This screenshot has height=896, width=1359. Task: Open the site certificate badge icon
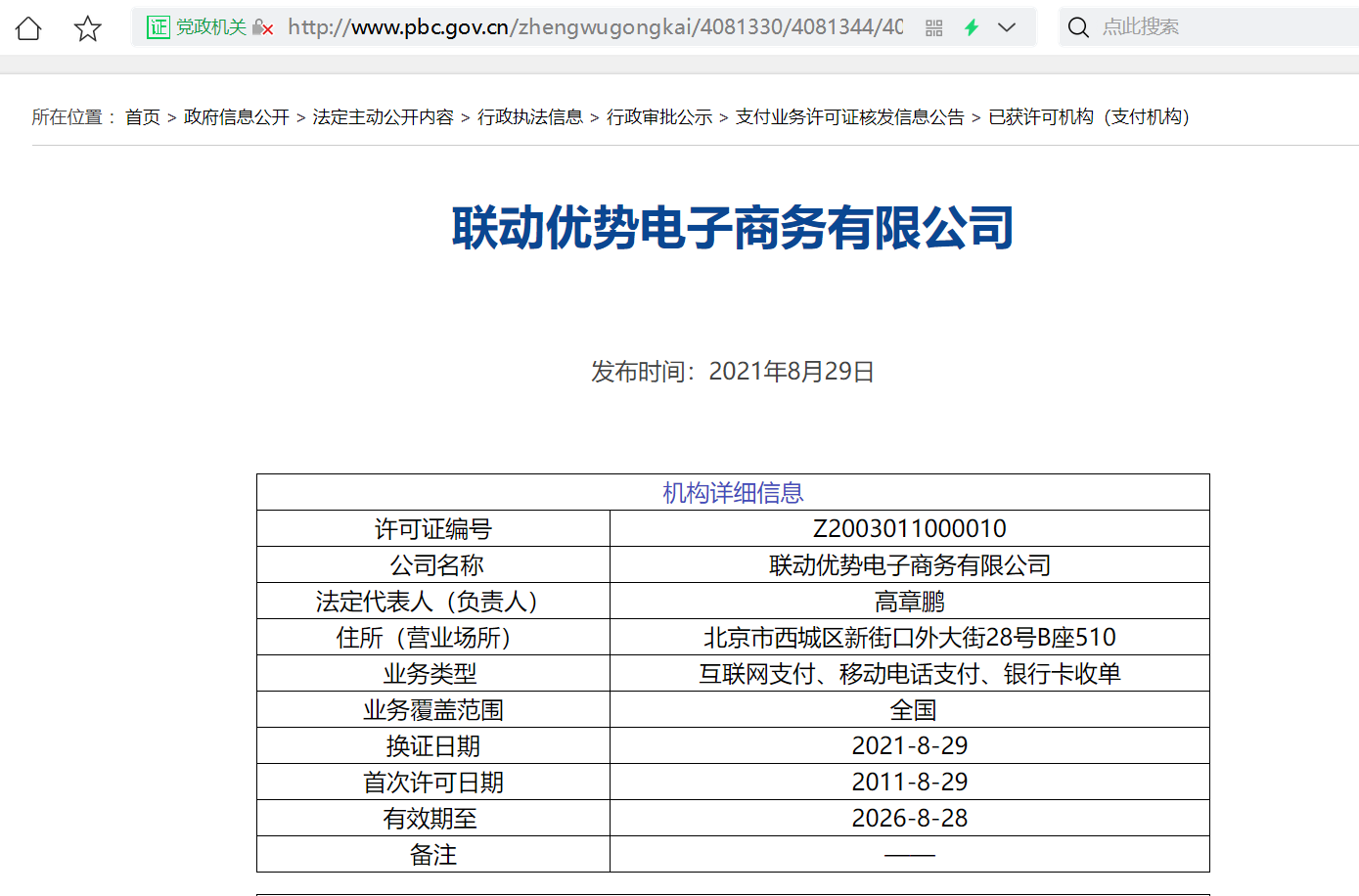pyautogui.click(x=159, y=27)
